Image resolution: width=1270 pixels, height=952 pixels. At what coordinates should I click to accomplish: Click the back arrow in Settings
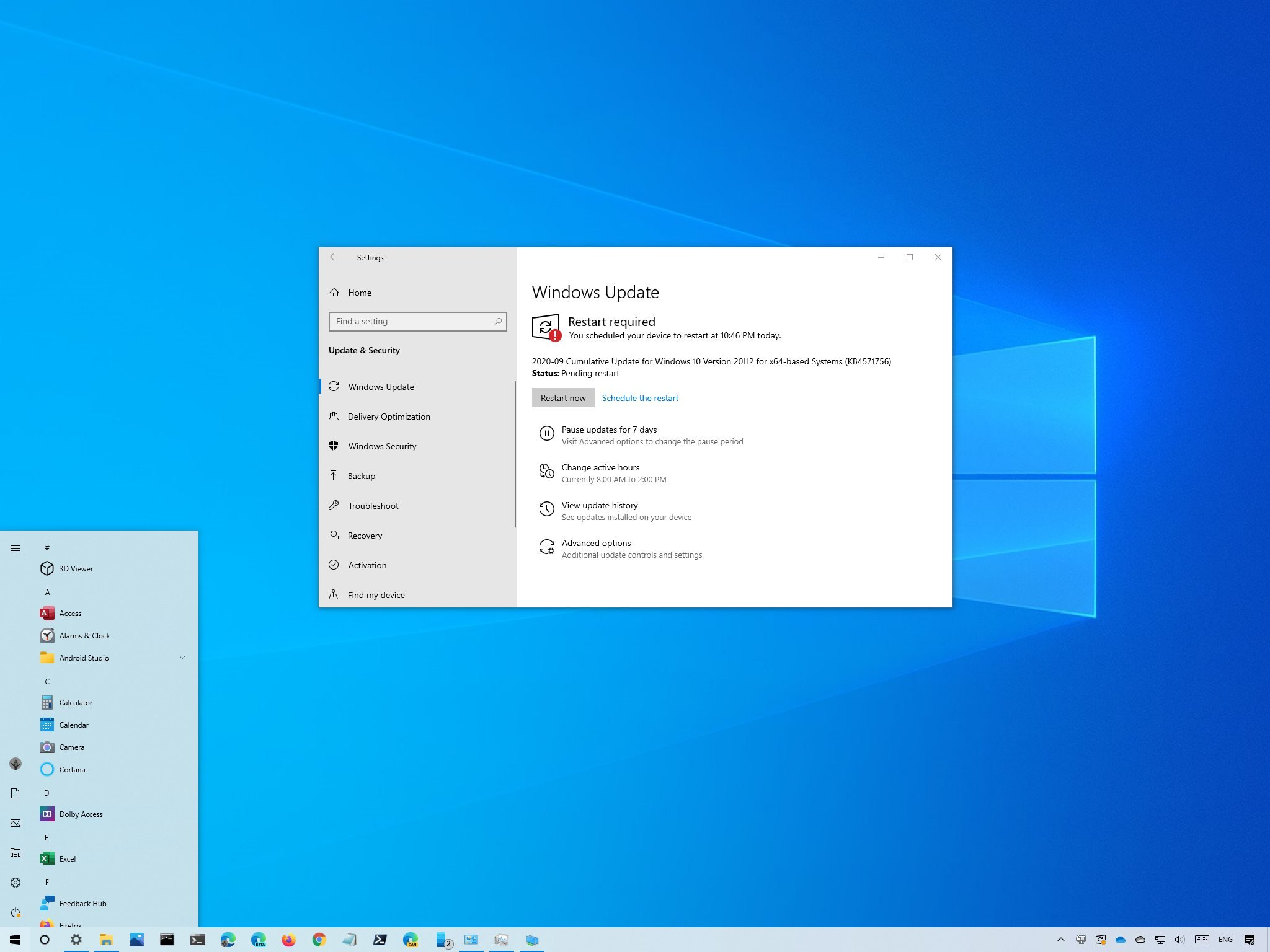tap(334, 257)
